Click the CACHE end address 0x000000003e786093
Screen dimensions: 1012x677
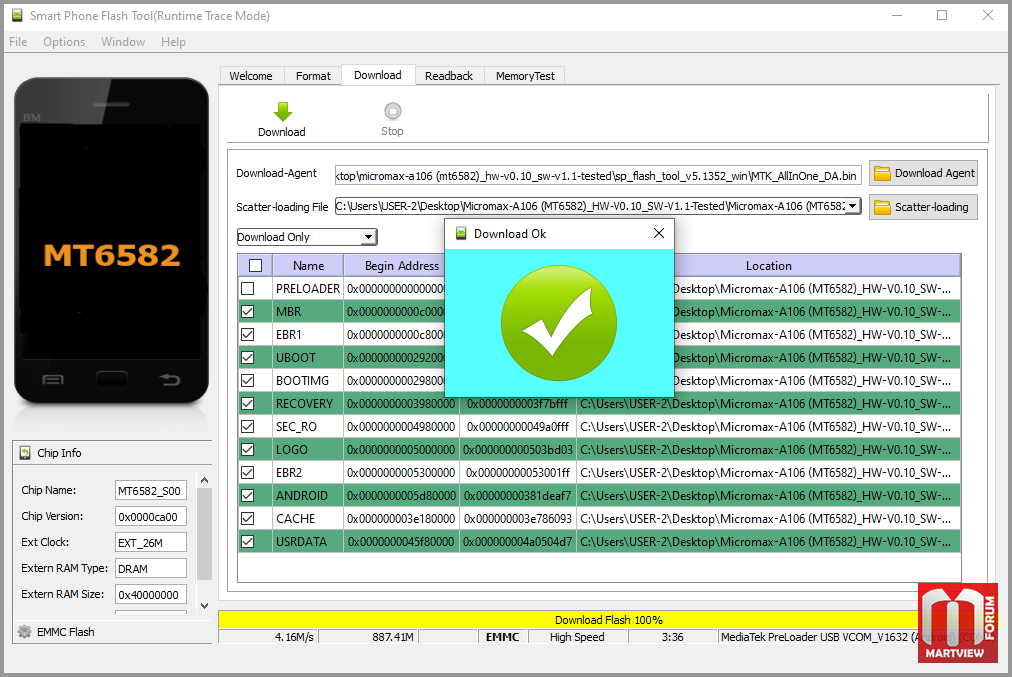click(518, 519)
